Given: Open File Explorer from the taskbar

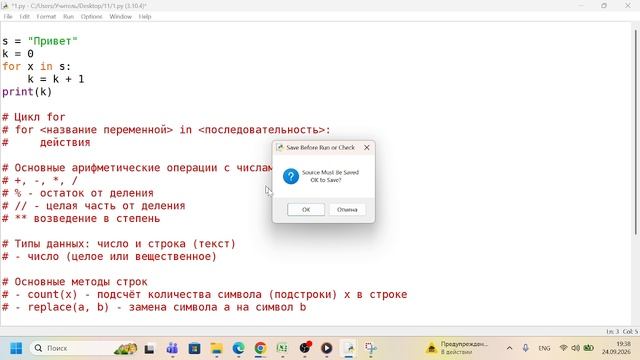Looking at the screenshot, I should (216, 348).
